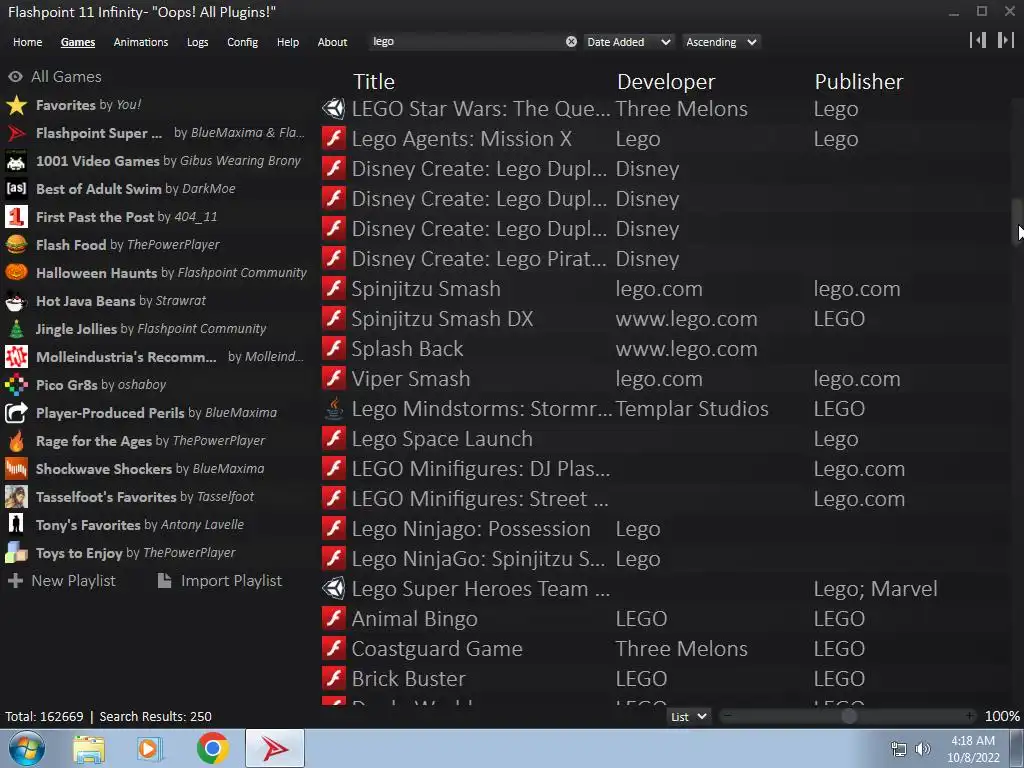
Task: Clear the lego search text
Action: (571, 42)
